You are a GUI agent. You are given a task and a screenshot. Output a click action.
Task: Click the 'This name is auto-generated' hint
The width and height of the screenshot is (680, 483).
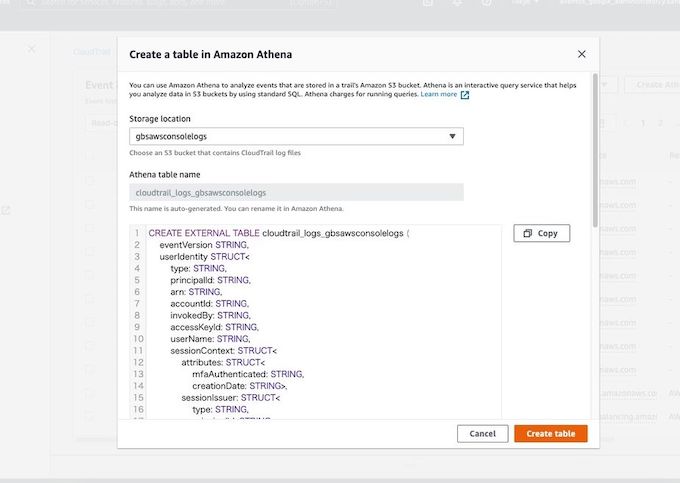[236, 209]
